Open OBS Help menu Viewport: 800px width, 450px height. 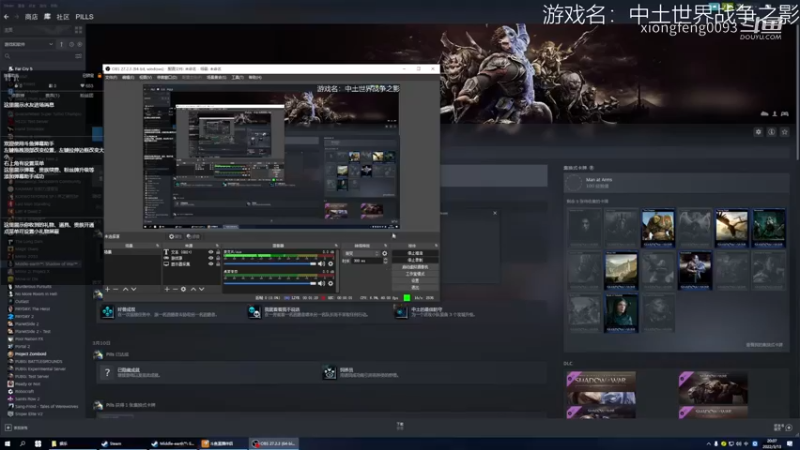click(x=255, y=78)
